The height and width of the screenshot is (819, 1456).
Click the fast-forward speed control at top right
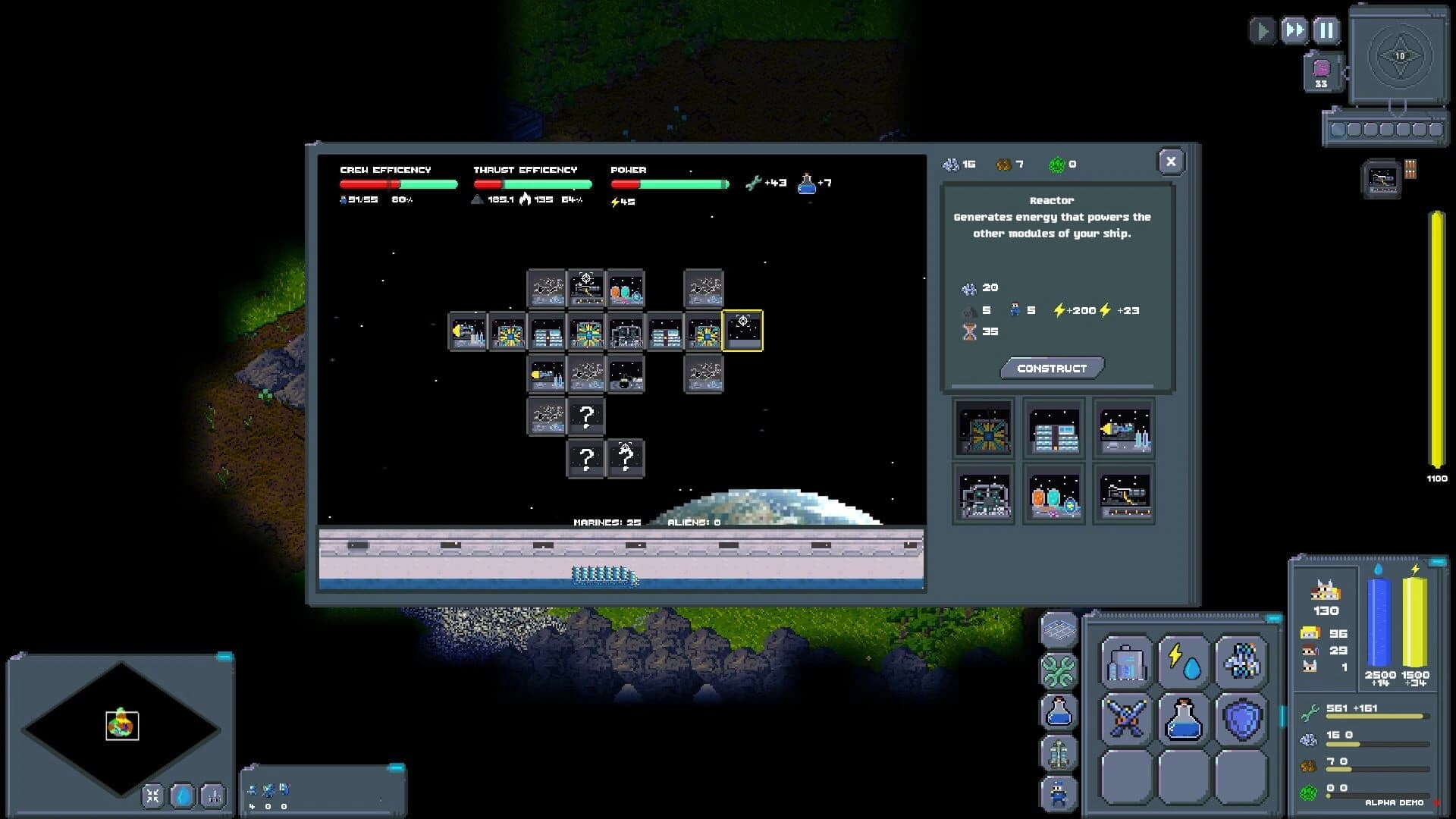click(x=1294, y=31)
